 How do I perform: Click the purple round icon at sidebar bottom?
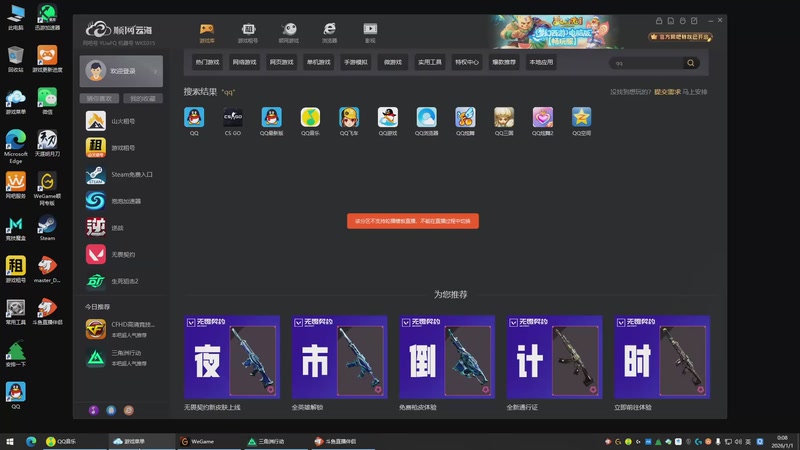tap(93, 410)
